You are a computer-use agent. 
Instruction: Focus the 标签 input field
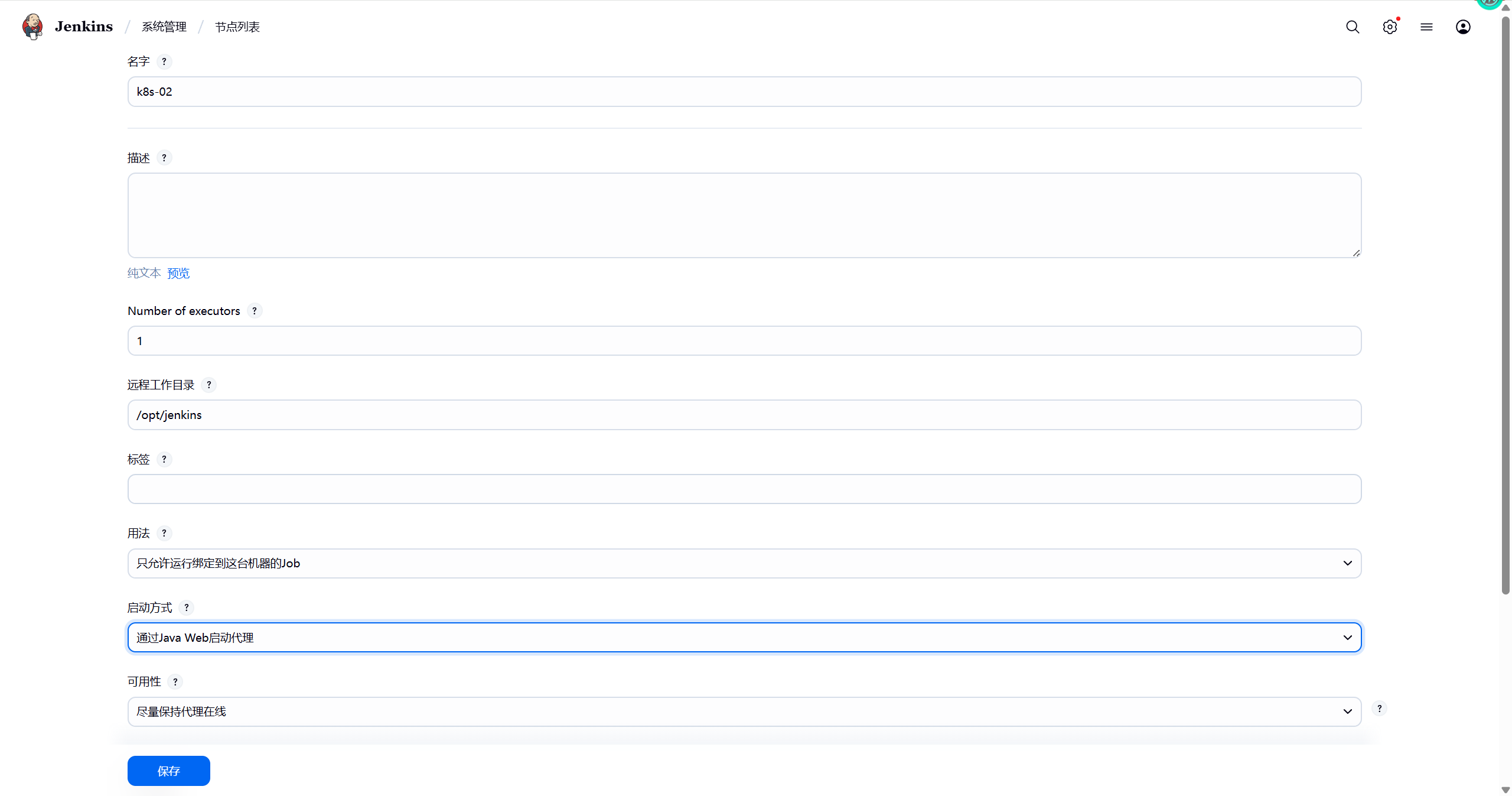(x=744, y=489)
